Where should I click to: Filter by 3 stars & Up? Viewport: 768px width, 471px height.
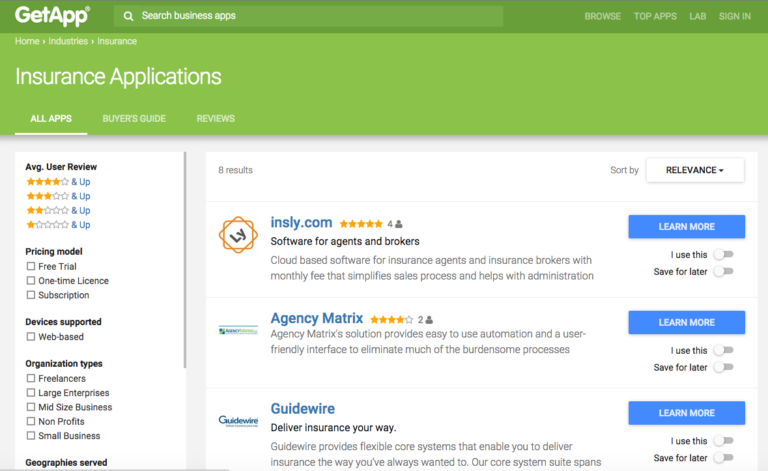[x=58, y=196]
